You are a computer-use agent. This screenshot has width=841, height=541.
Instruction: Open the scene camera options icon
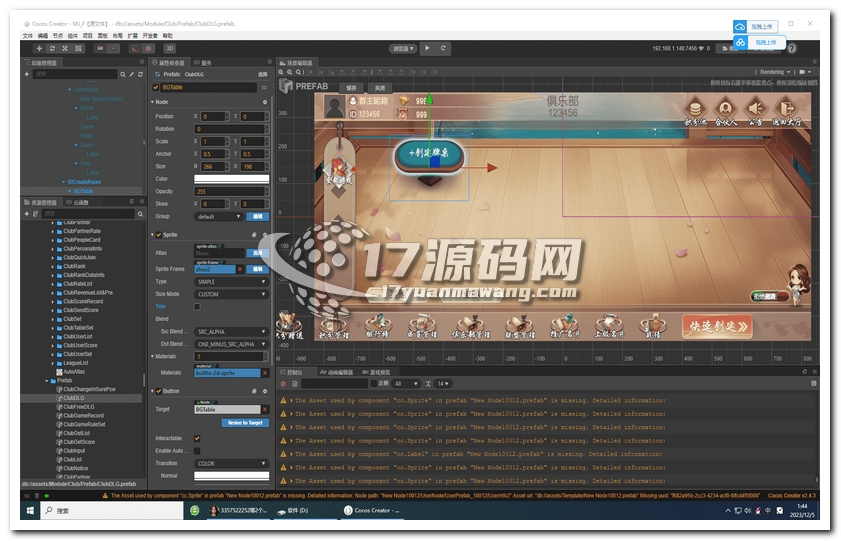tap(805, 72)
